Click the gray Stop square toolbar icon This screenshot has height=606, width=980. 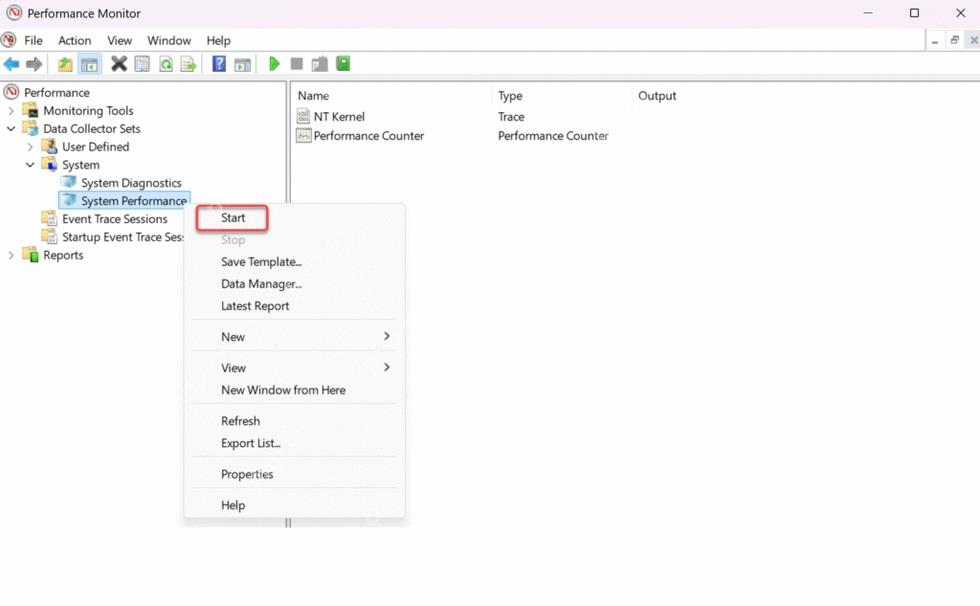297,64
